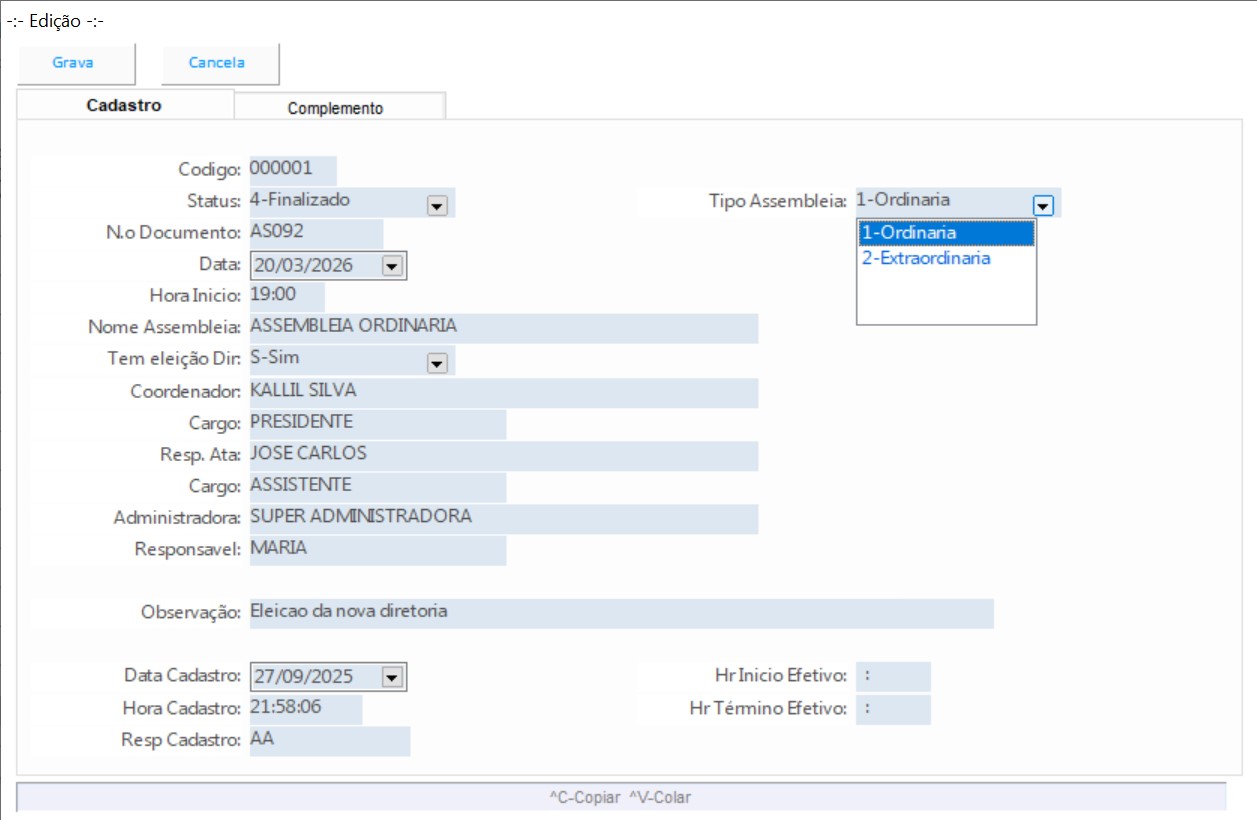Click the Hr Inicio Efetivo field

(893, 677)
